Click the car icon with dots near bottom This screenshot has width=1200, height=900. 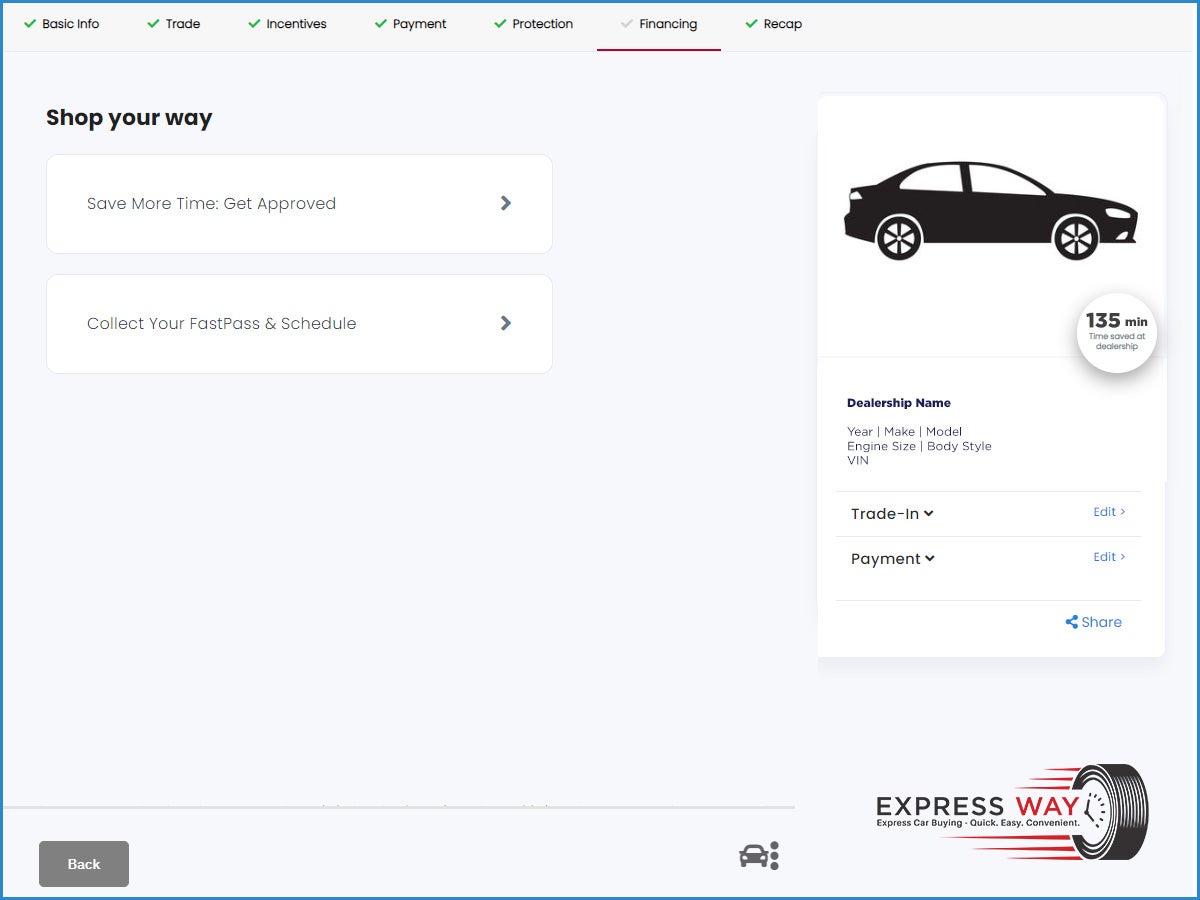point(758,856)
